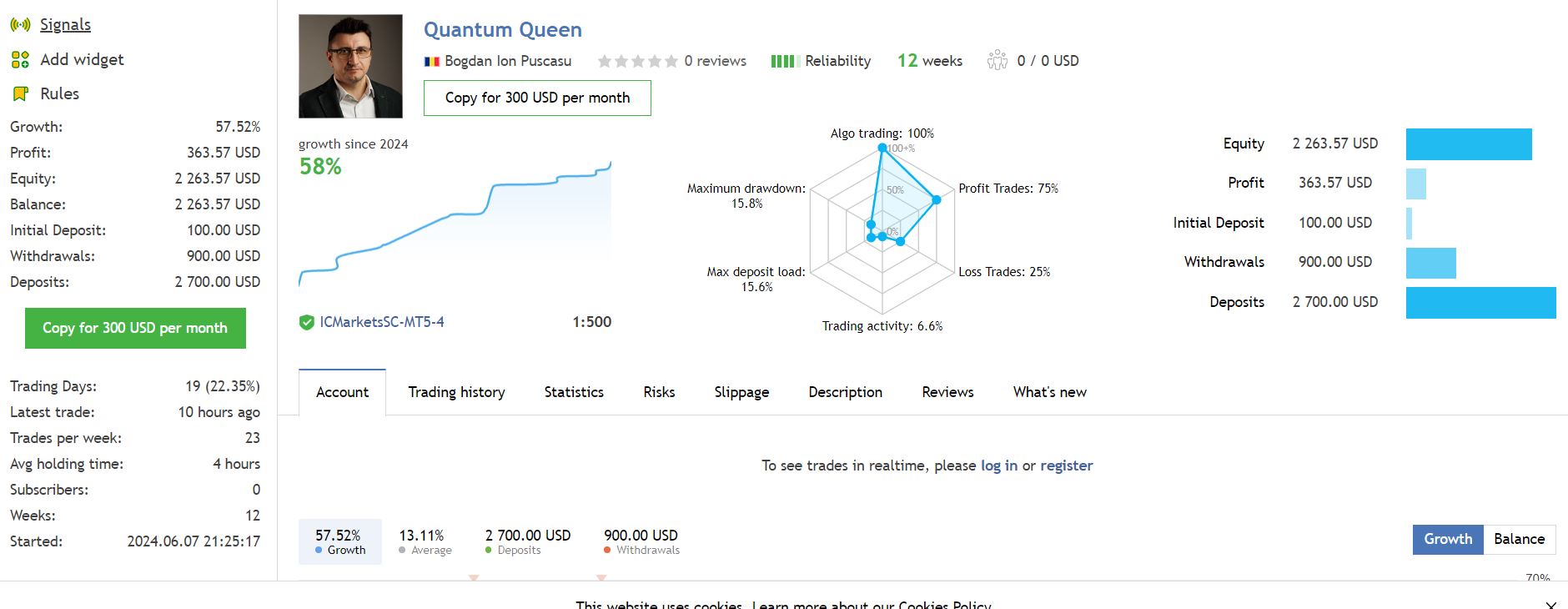
Task: Open the What's new tab
Action: (1049, 392)
